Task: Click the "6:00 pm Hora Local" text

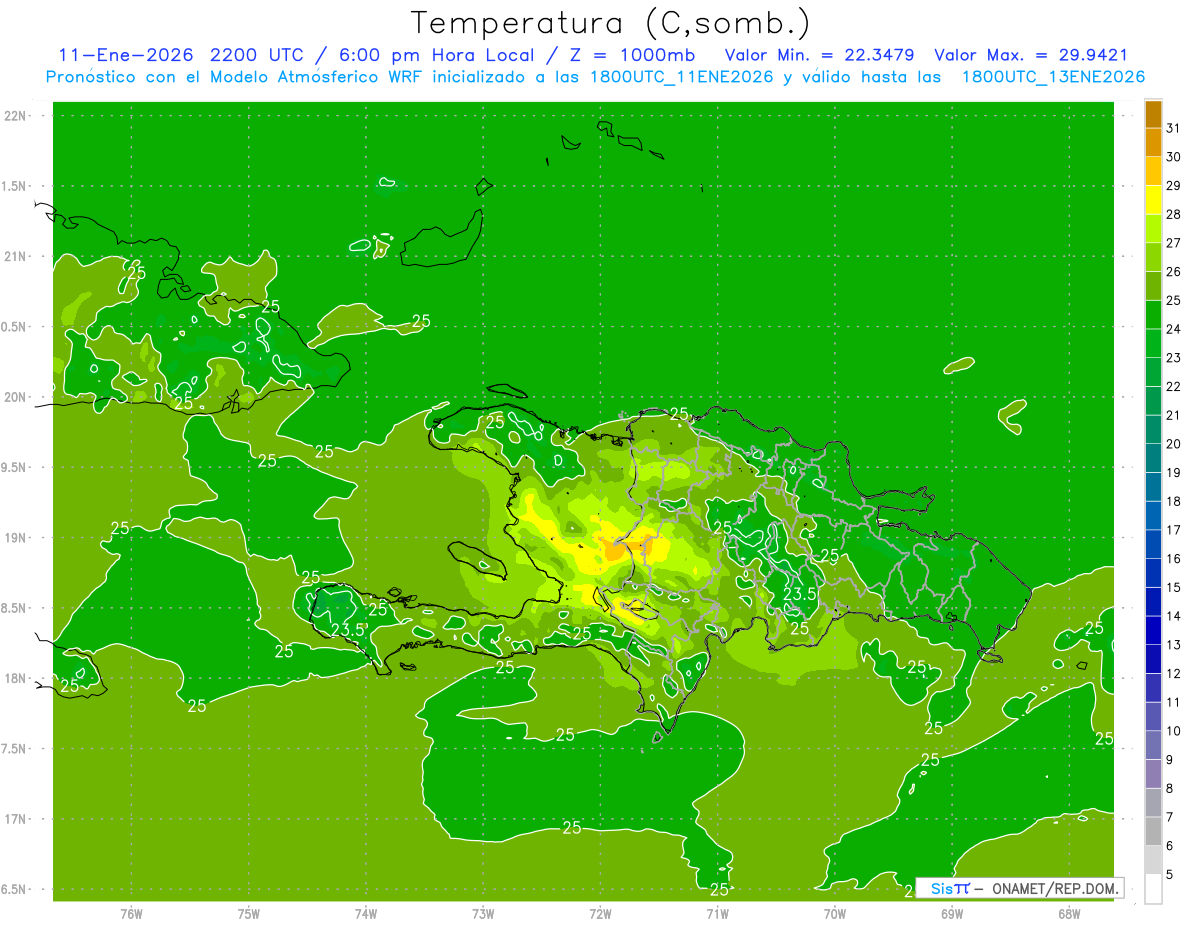Action: [x=438, y=55]
